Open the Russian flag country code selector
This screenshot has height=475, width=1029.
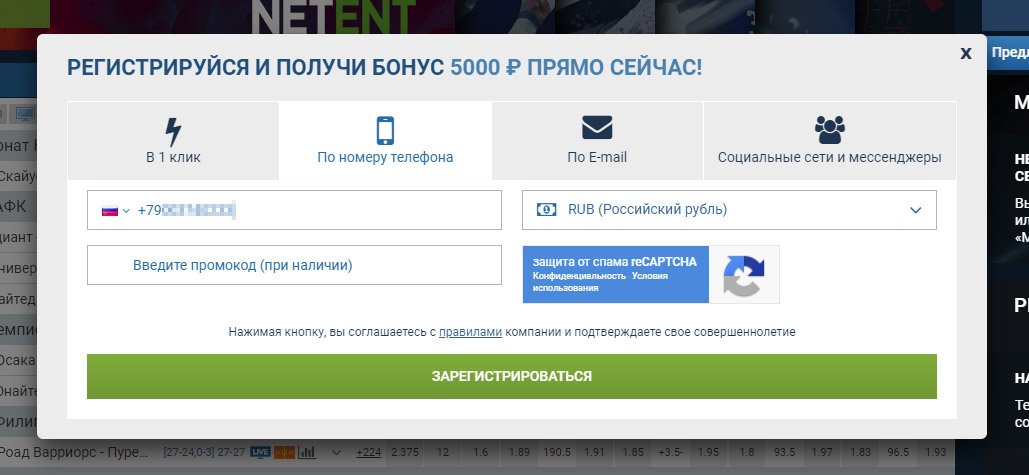coord(115,211)
